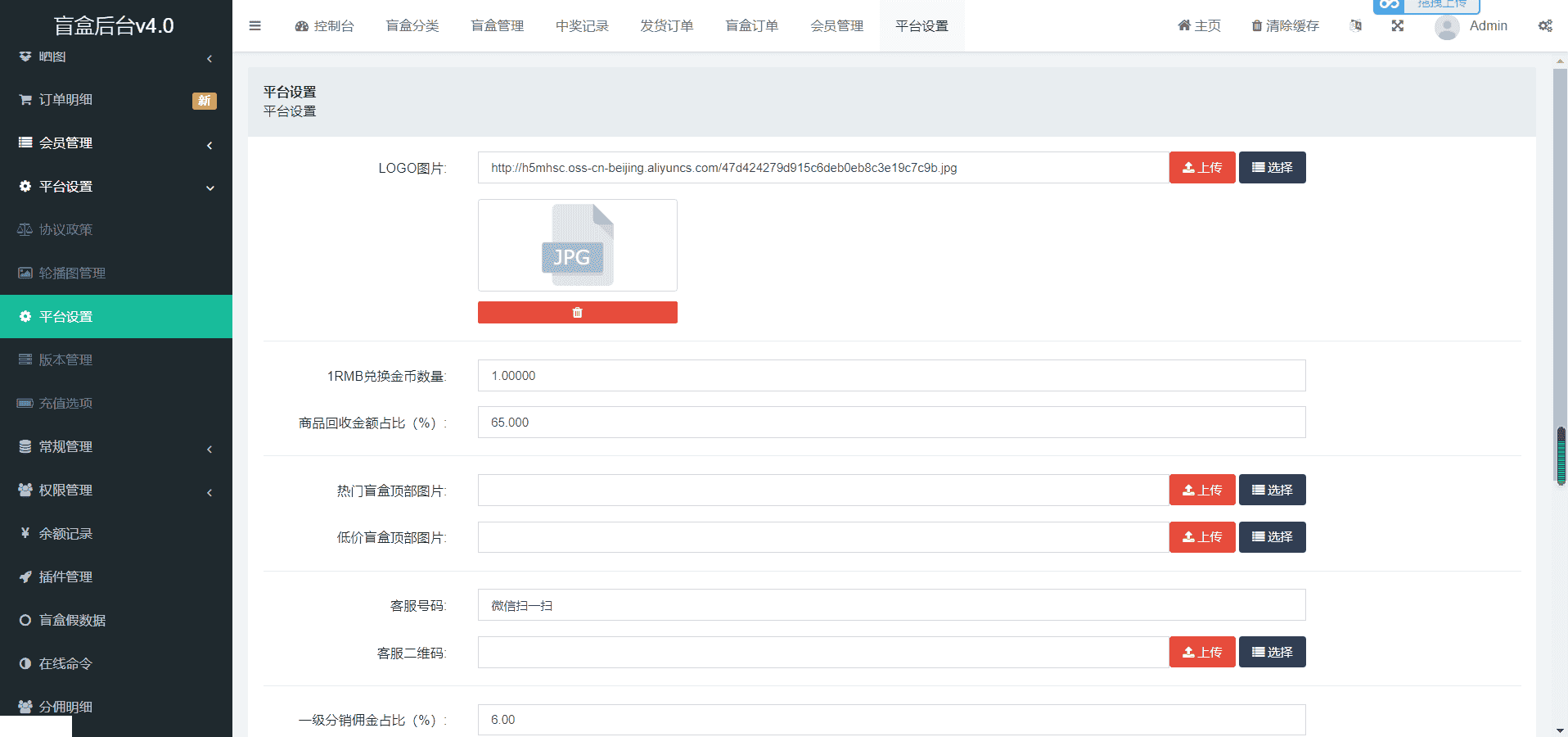Screen dimensions: 1568x737
Task: Open the Admin user profile menu
Action: click(x=1473, y=26)
